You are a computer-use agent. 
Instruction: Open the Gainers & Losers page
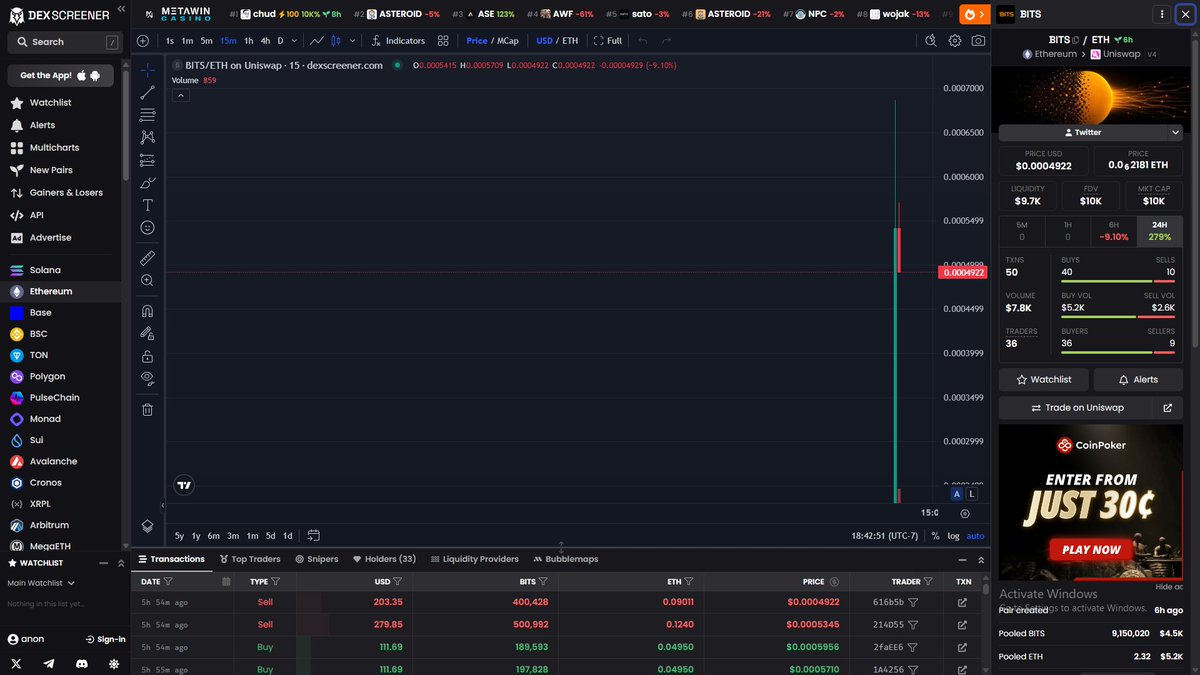pos(66,192)
